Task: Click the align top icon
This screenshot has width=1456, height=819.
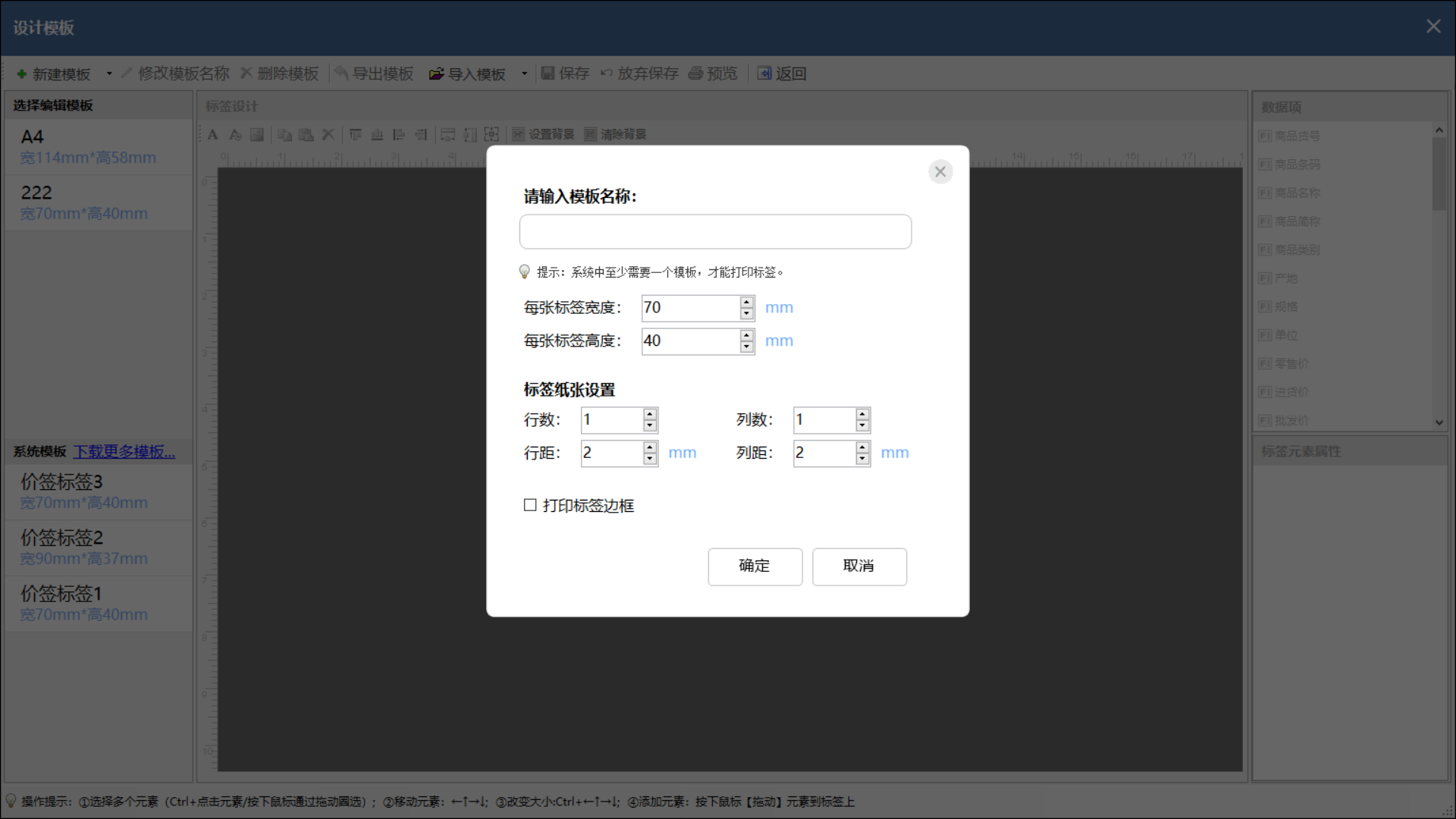Action: point(355,134)
